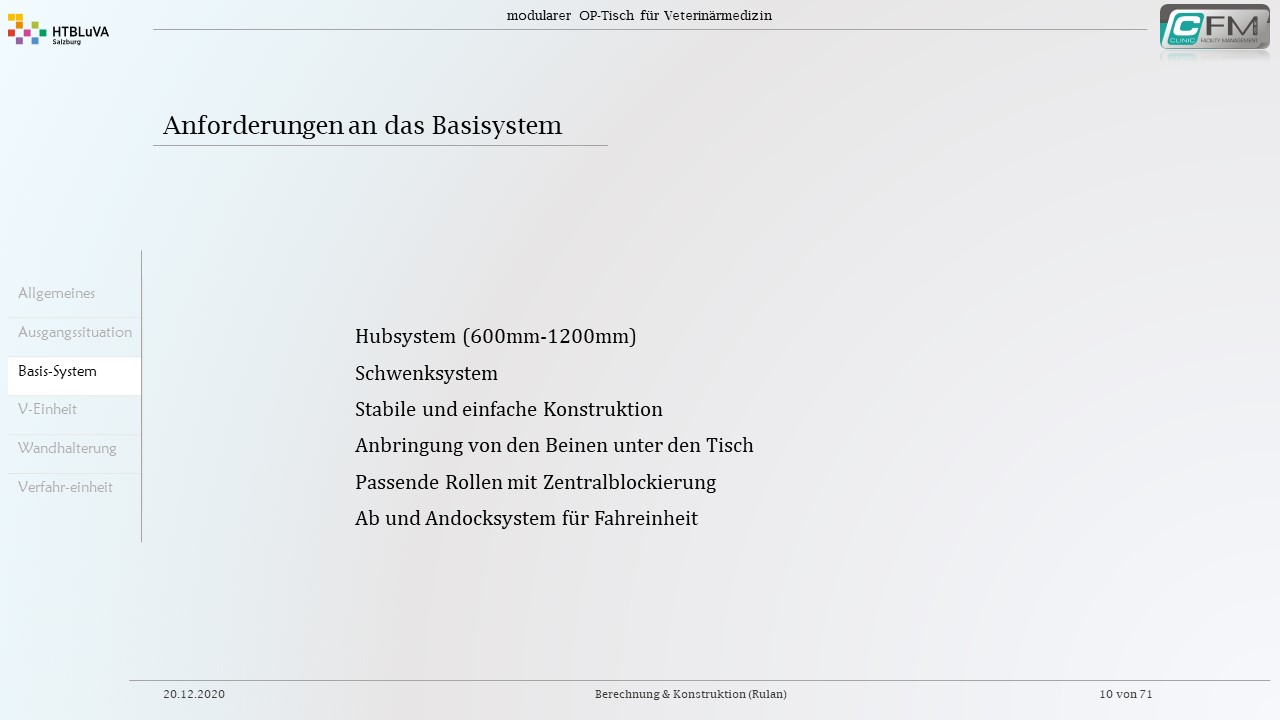Image resolution: width=1280 pixels, height=720 pixels.
Task: Click footer text Berechnung & Konstruktion (Rulan)
Action: [x=690, y=694]
